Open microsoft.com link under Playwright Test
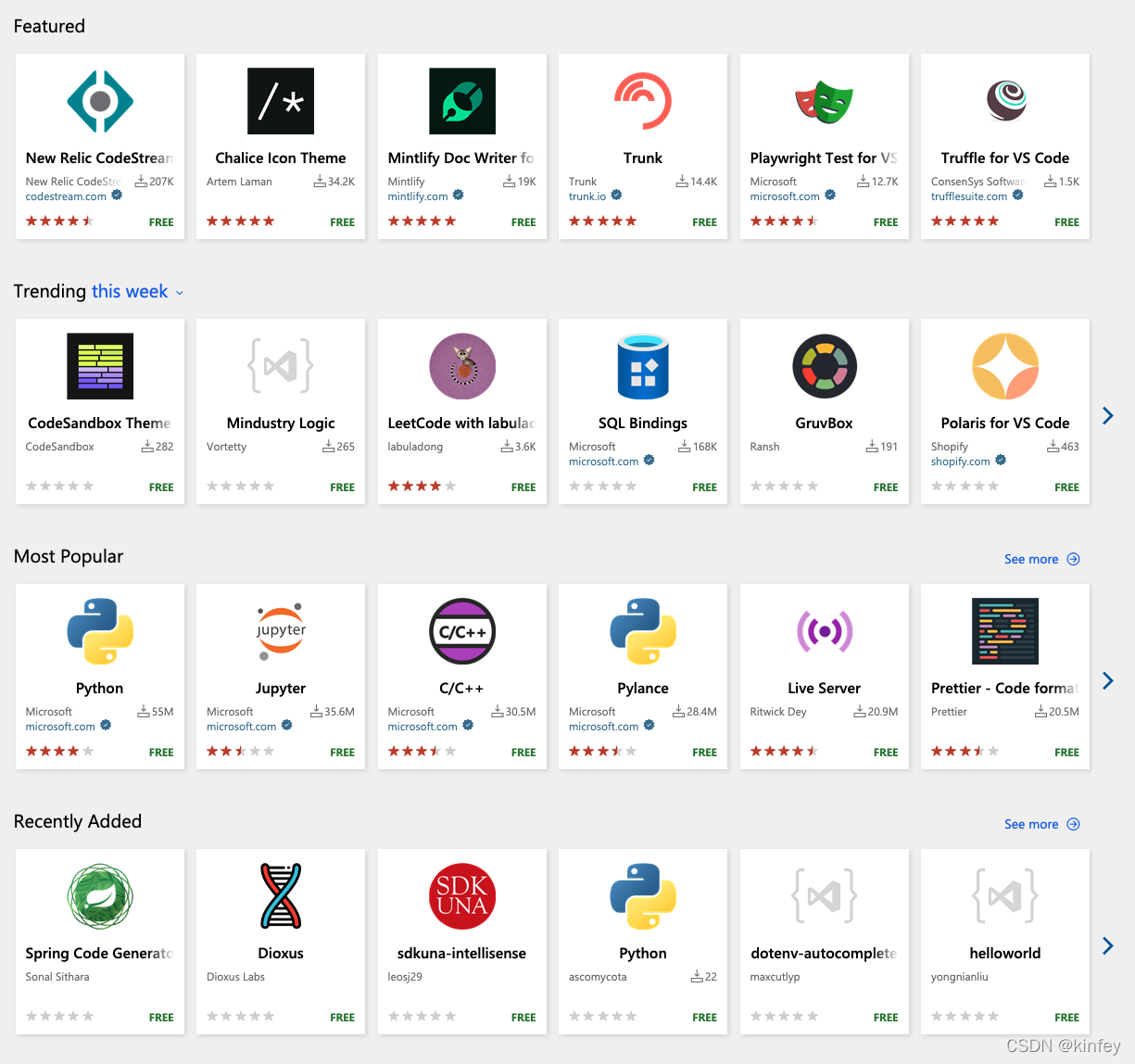Image resolution: width=1135 pixels, height=1064 pixels. click(785, 196)
